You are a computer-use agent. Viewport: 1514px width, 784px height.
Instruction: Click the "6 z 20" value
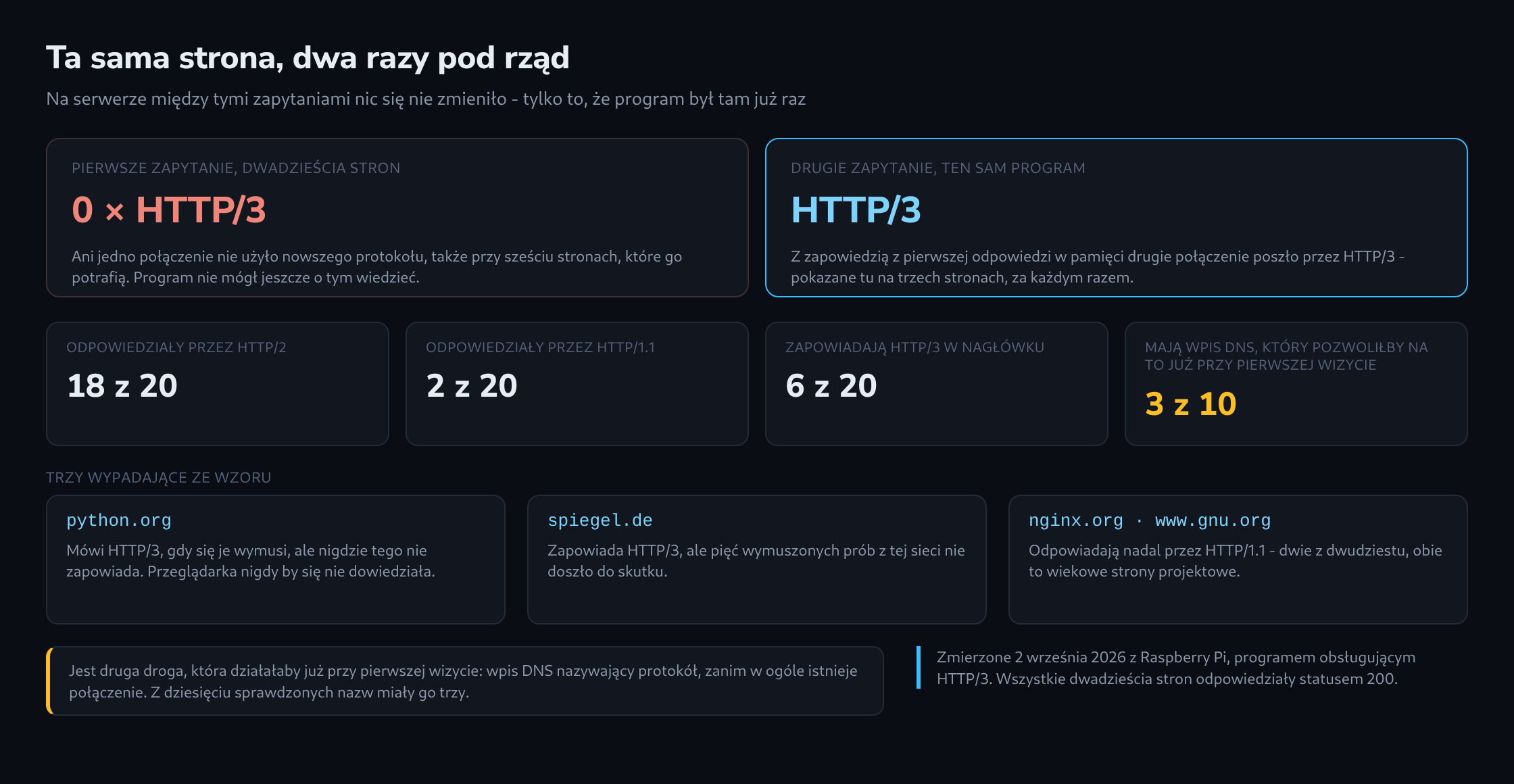831,386
